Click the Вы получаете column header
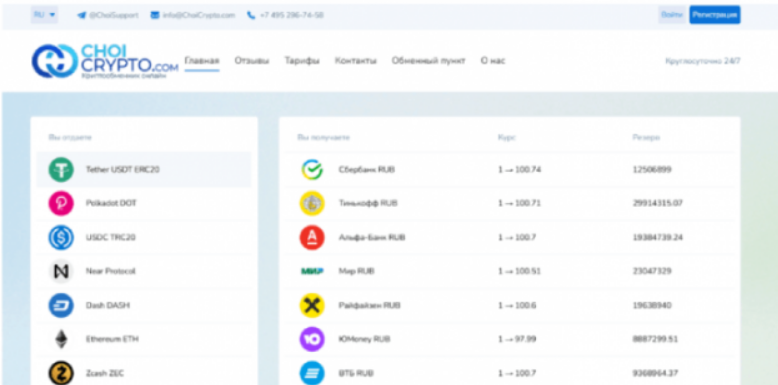Screen dimensions: 778x385 324,137
